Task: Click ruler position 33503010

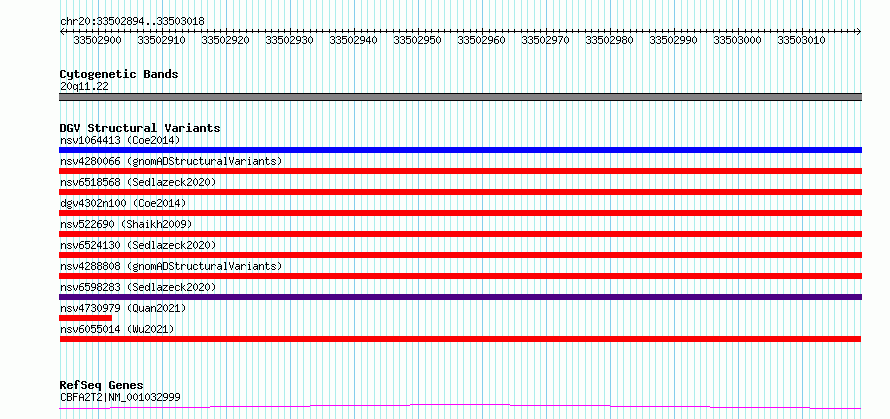Action: 801,40
